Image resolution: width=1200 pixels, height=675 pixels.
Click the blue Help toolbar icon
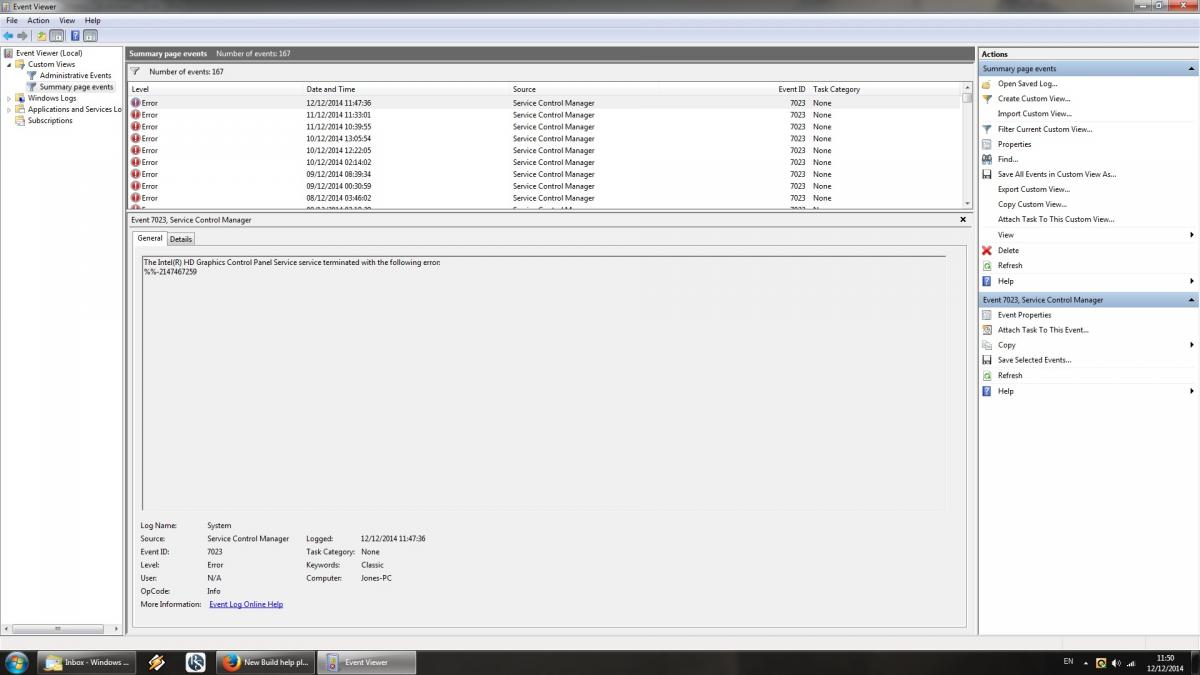[75, 35]
